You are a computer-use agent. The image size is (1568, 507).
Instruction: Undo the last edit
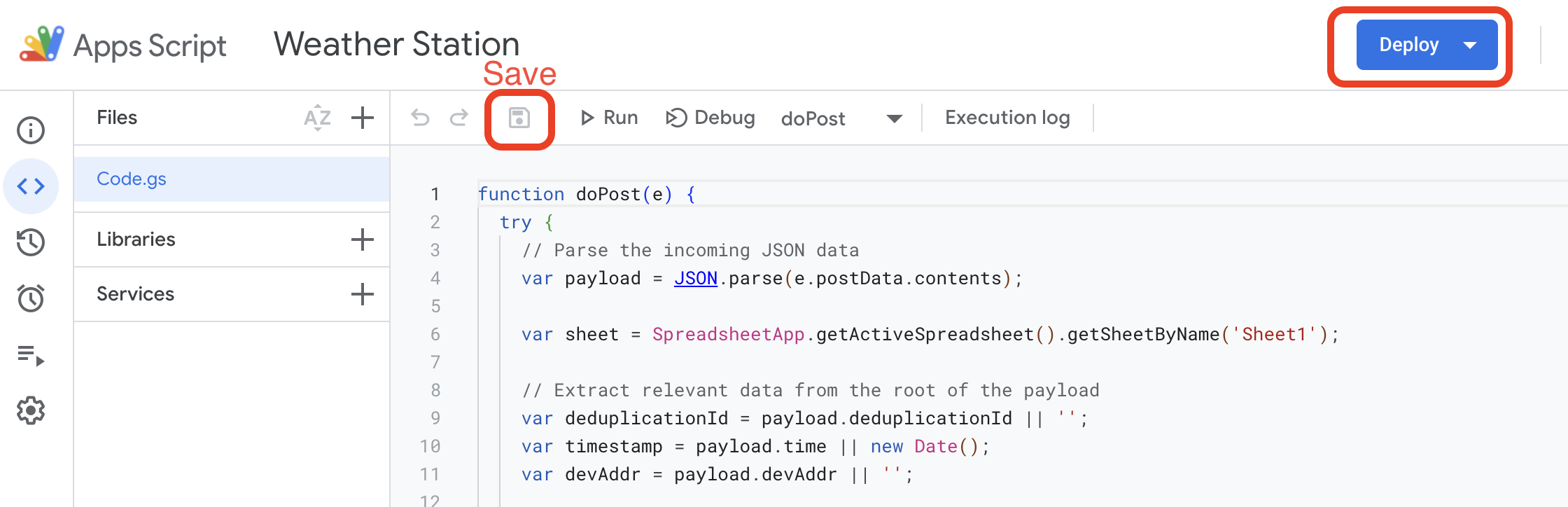tap(420, 118)
